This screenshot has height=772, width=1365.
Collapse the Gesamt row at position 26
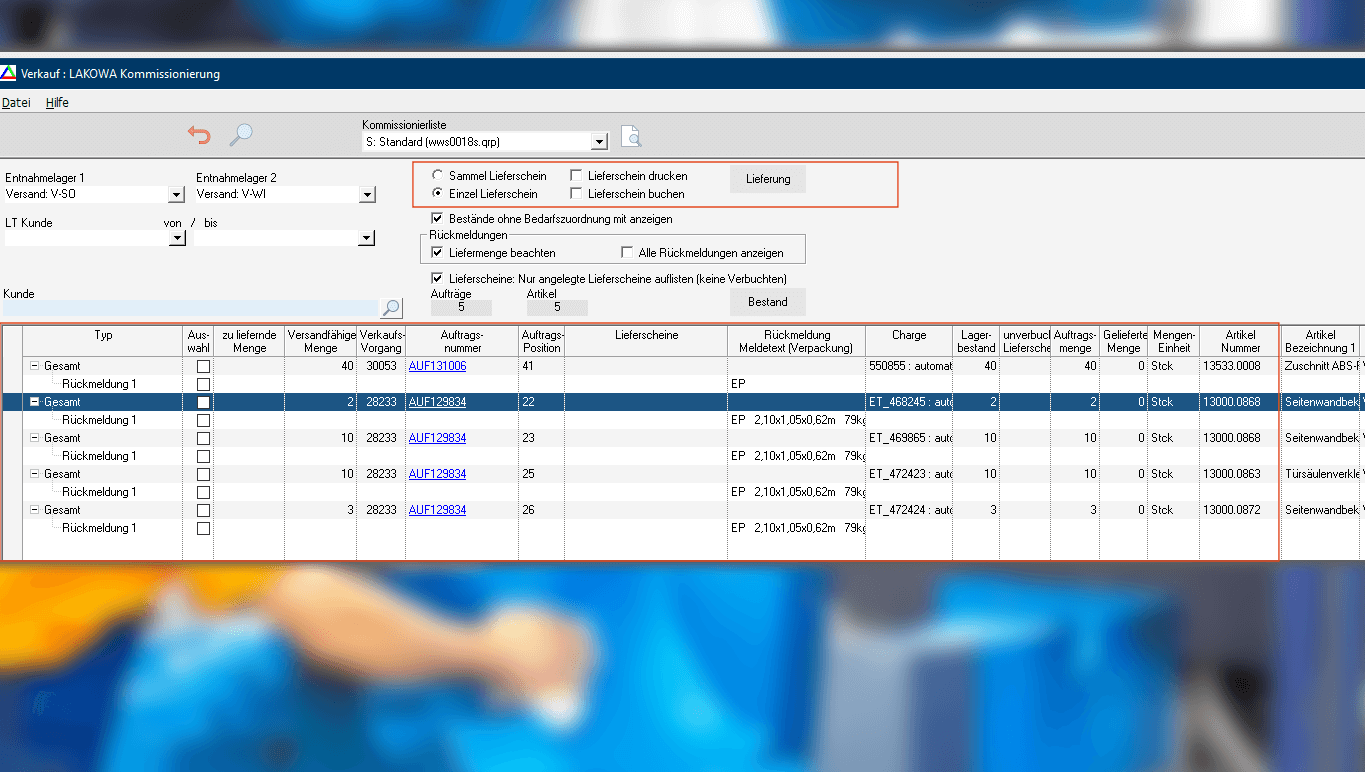pos(35,510)
